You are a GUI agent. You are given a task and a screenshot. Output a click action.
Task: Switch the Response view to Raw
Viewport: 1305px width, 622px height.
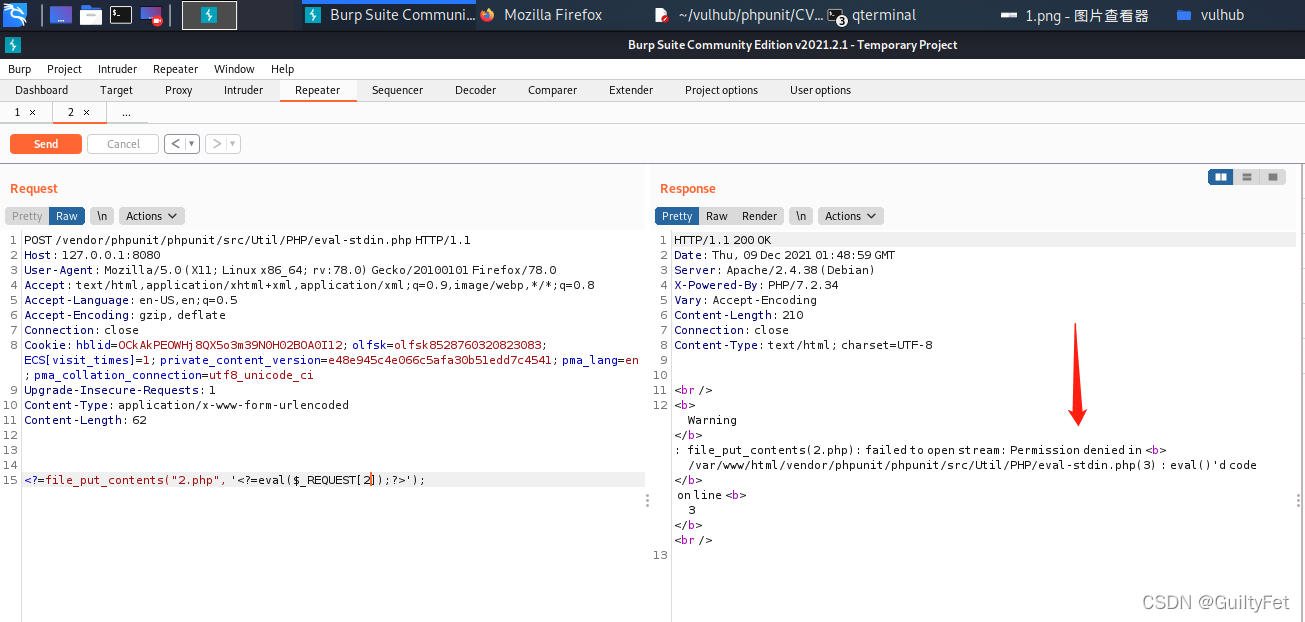(x=717, y=216)
